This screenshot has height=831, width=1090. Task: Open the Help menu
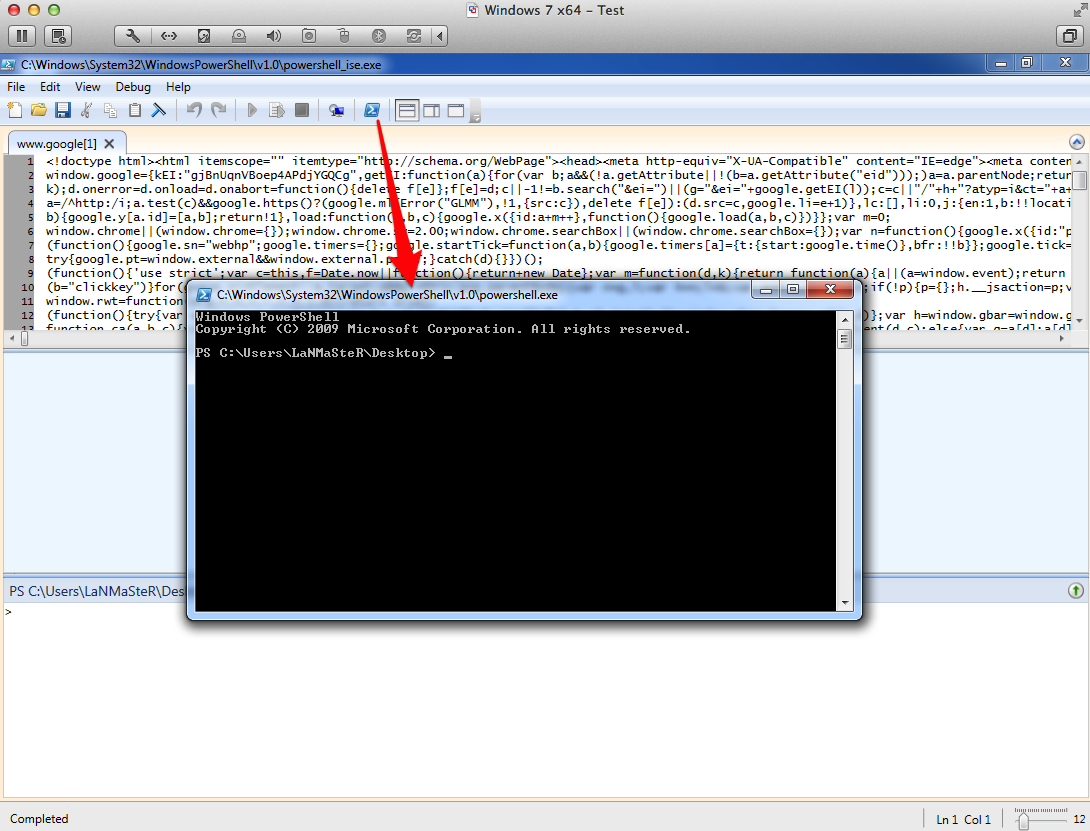(x=178, y=87)
